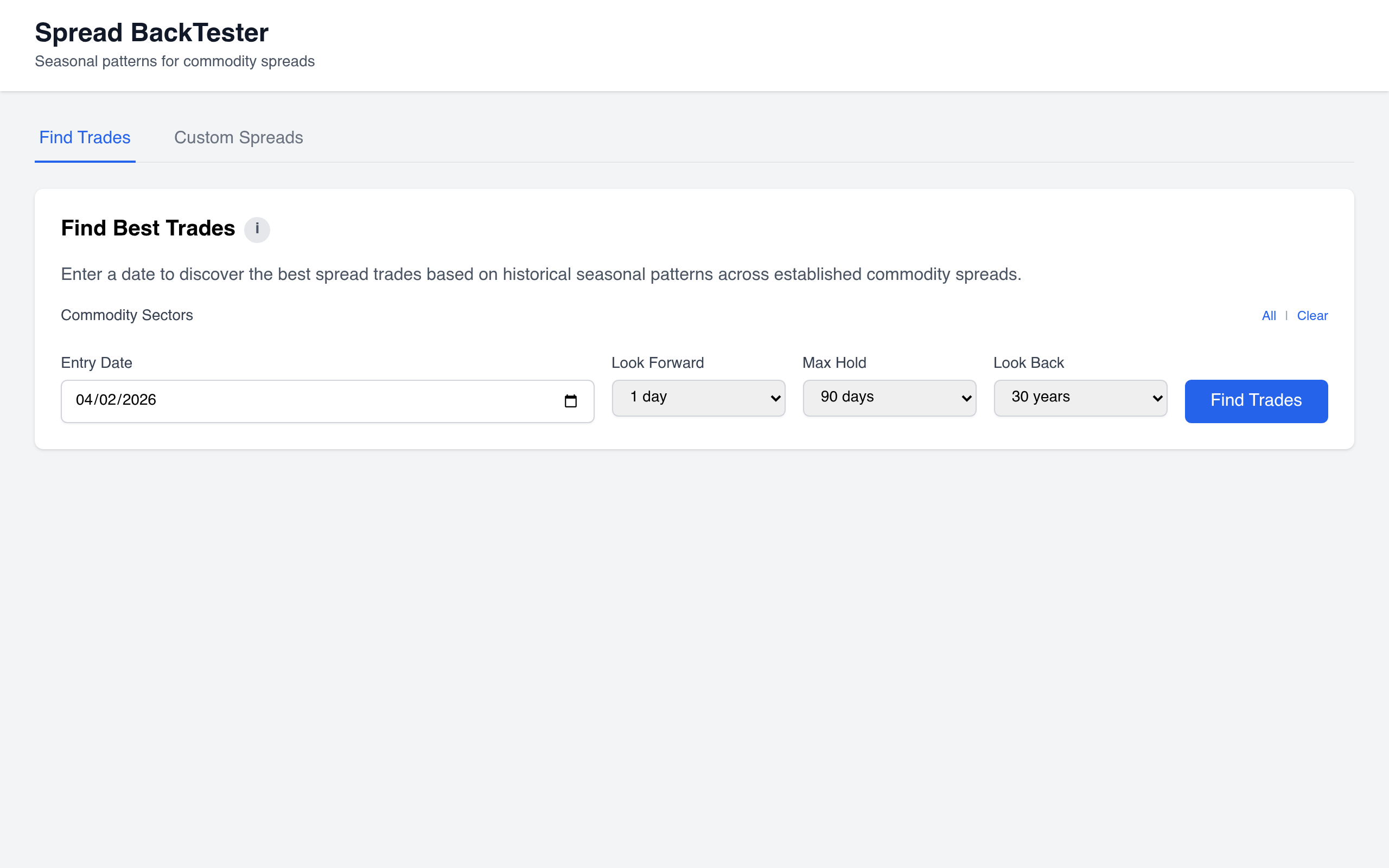Click the All link for Commodity Sectors

pyautogui.click(x=1269, y=316)
